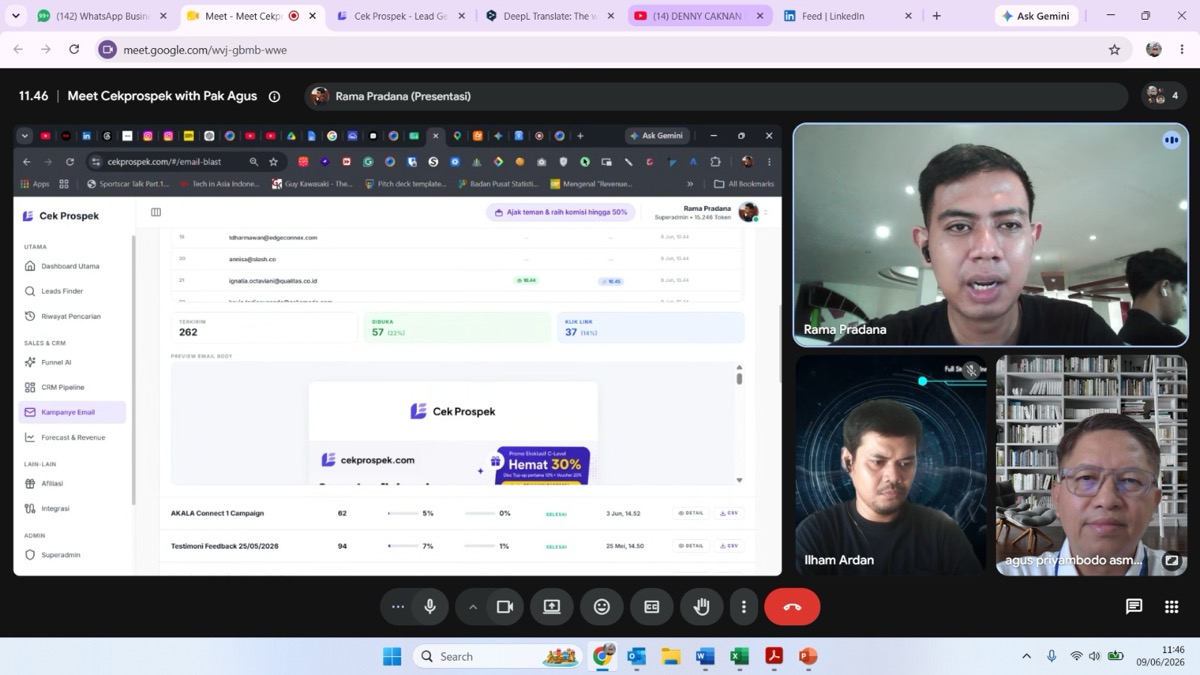Open the volume icon in system tray

point(1094,657)
